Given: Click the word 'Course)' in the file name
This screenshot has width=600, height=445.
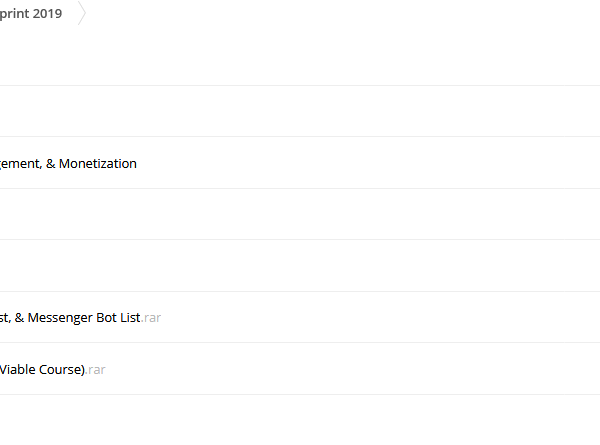Looking at the screenshot, I should click(62, 370).
